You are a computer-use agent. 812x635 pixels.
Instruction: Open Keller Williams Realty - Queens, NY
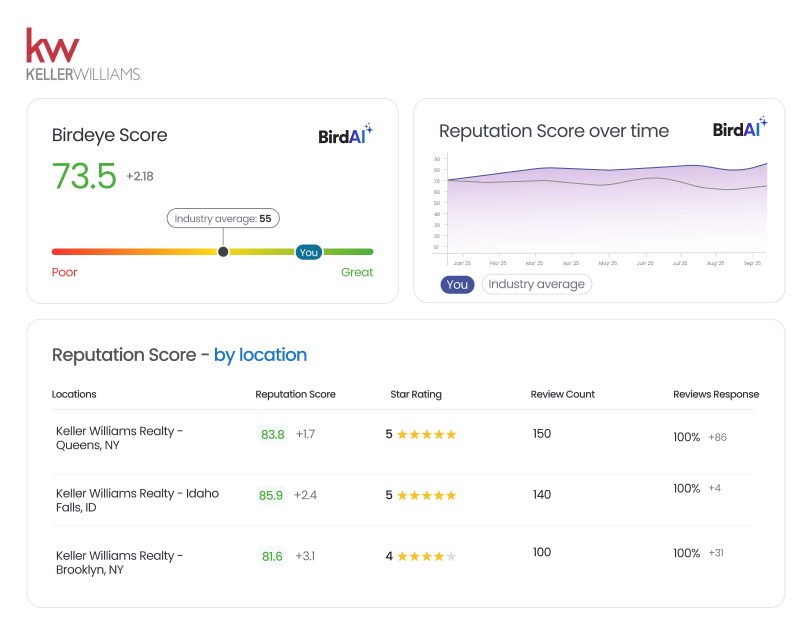point(120,438)
